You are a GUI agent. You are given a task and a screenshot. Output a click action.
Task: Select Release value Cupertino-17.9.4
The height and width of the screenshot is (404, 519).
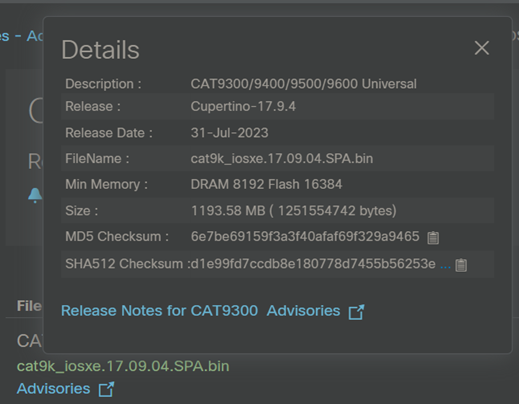pos(243,106)
